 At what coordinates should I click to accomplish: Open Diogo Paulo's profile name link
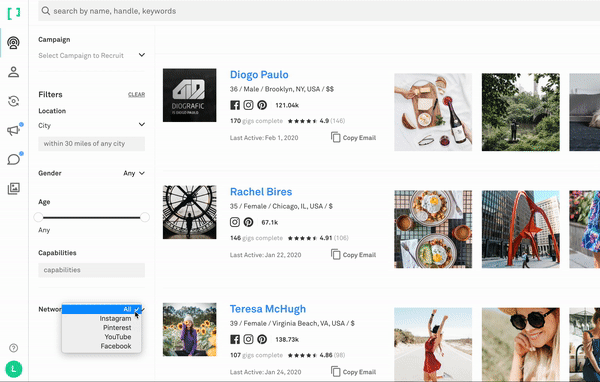point(259,75)
